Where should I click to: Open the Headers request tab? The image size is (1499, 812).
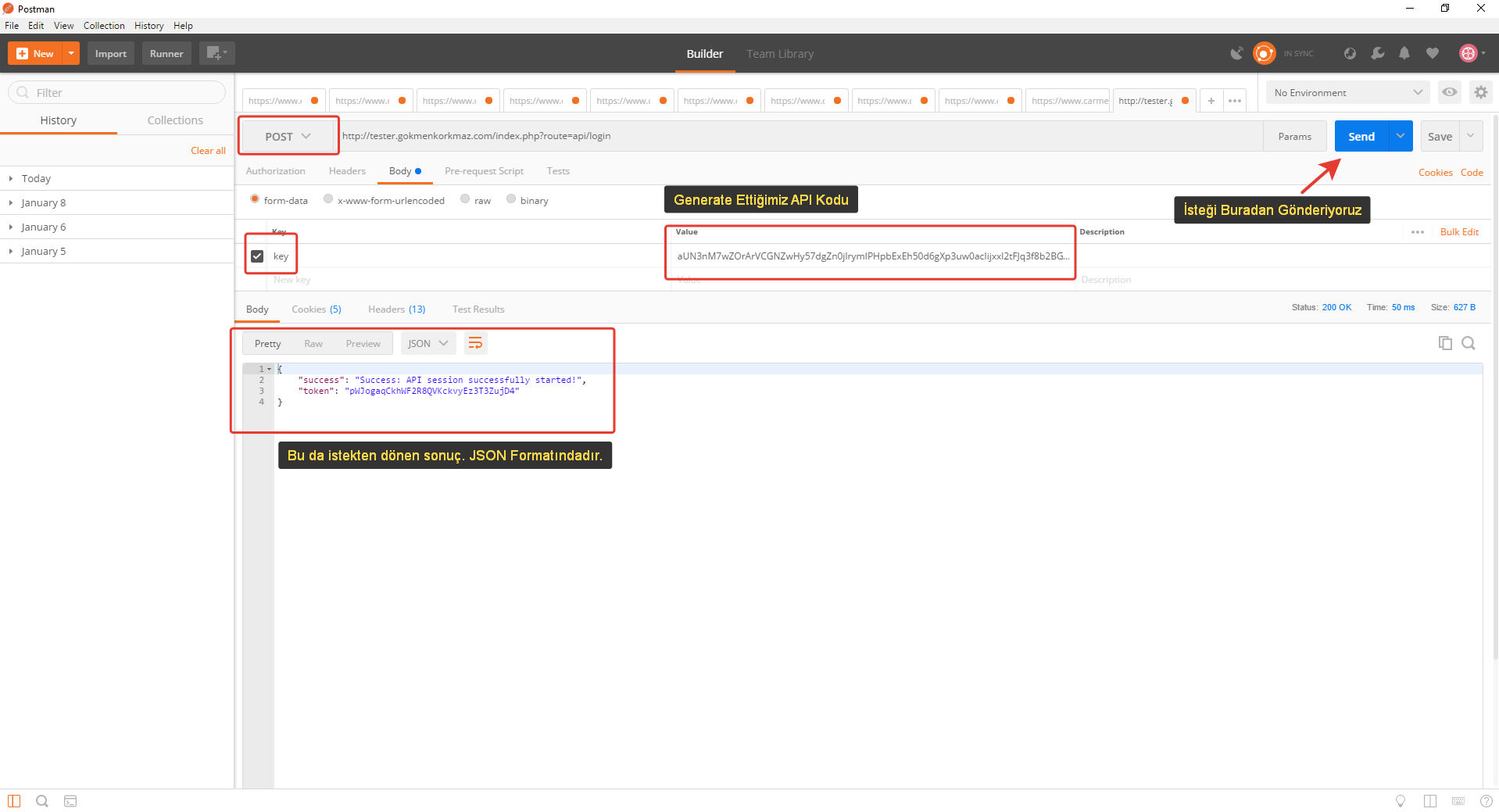point(347,171)
